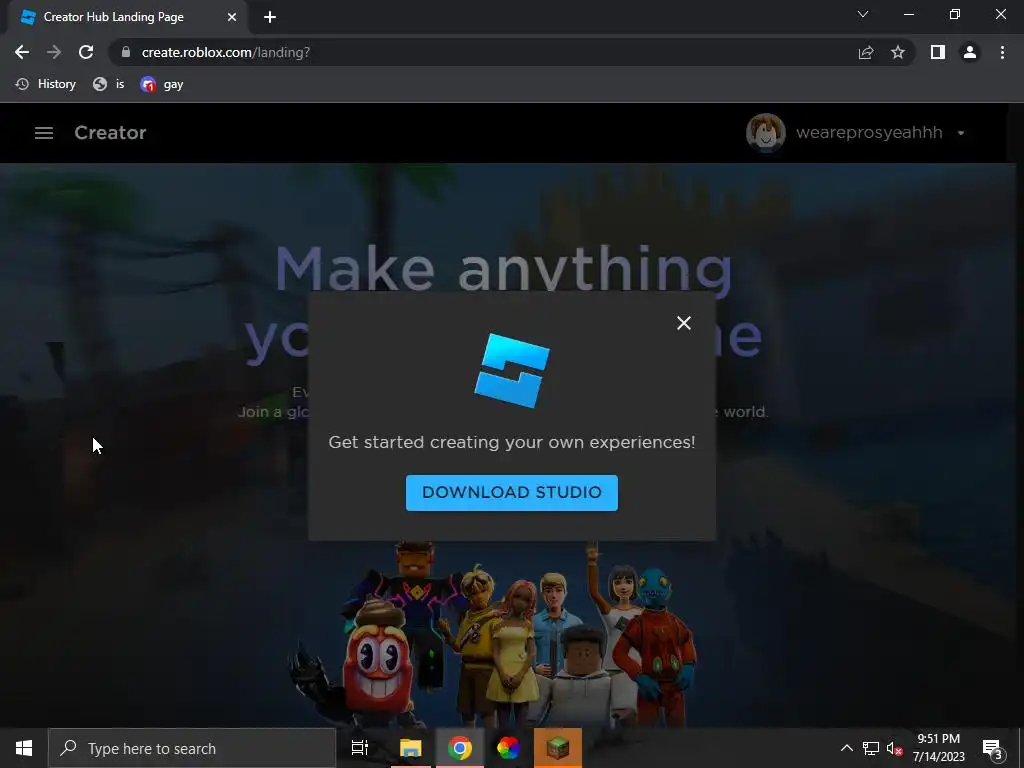Open the tab search chevron
This screenshot has width=1024, height=768.
pyautogui.click(x=863, y=14)
